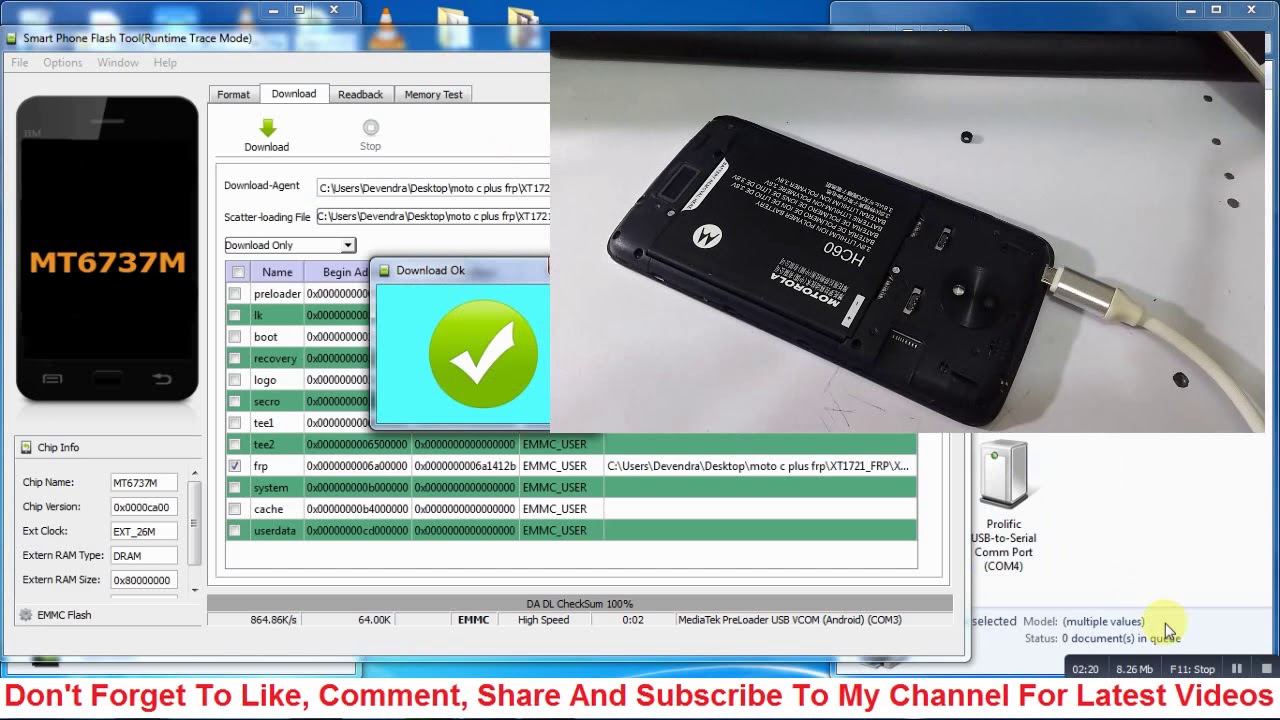Image resolution: width=1280 pixels, height=720 pixels.
Task: Check the tee1 partition checkbox
Action: pos(235,423)
